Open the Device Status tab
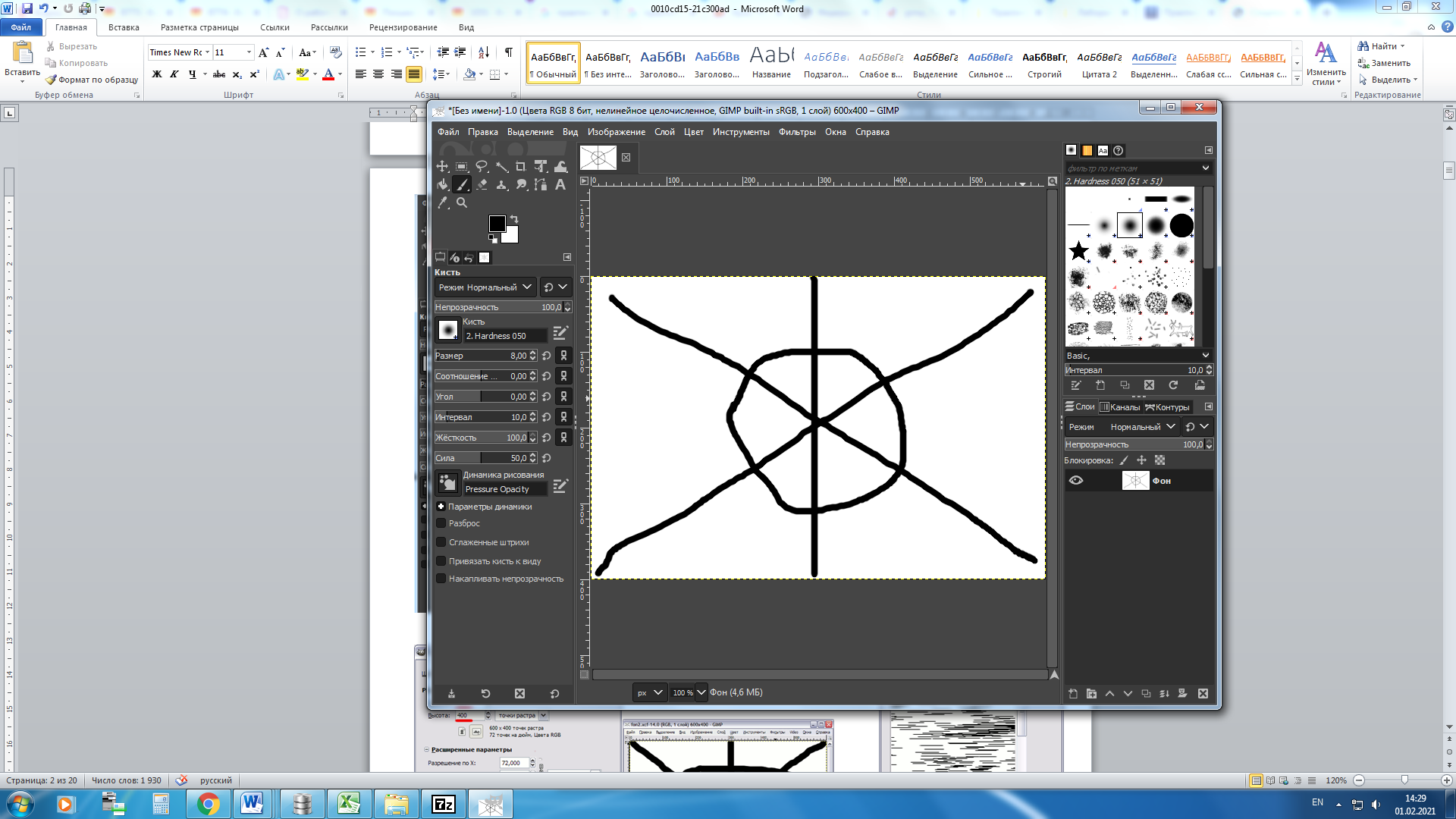This screenshot has width=1456, height=819. [454, 258]
